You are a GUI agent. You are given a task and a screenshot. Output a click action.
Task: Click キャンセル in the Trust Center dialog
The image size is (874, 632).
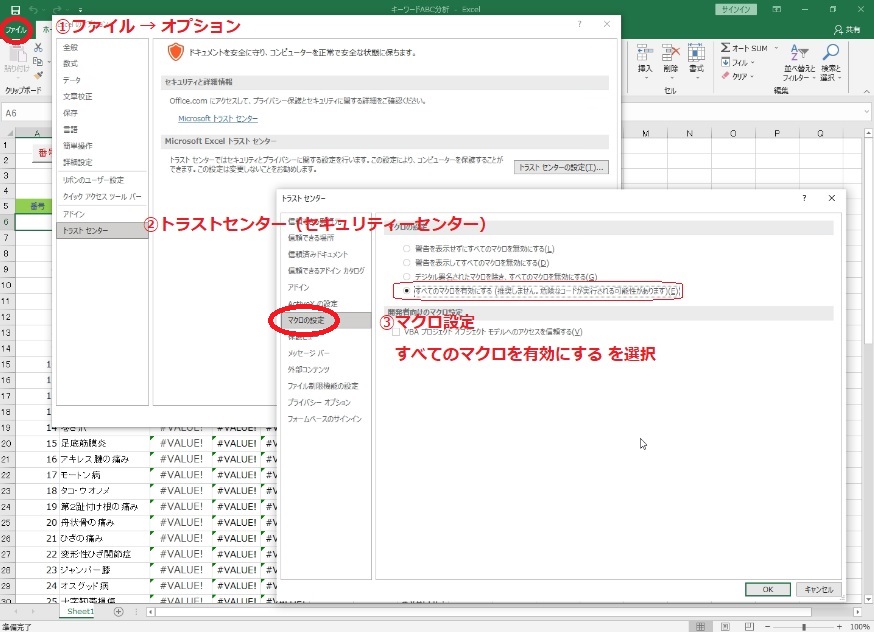coord(818,589)
